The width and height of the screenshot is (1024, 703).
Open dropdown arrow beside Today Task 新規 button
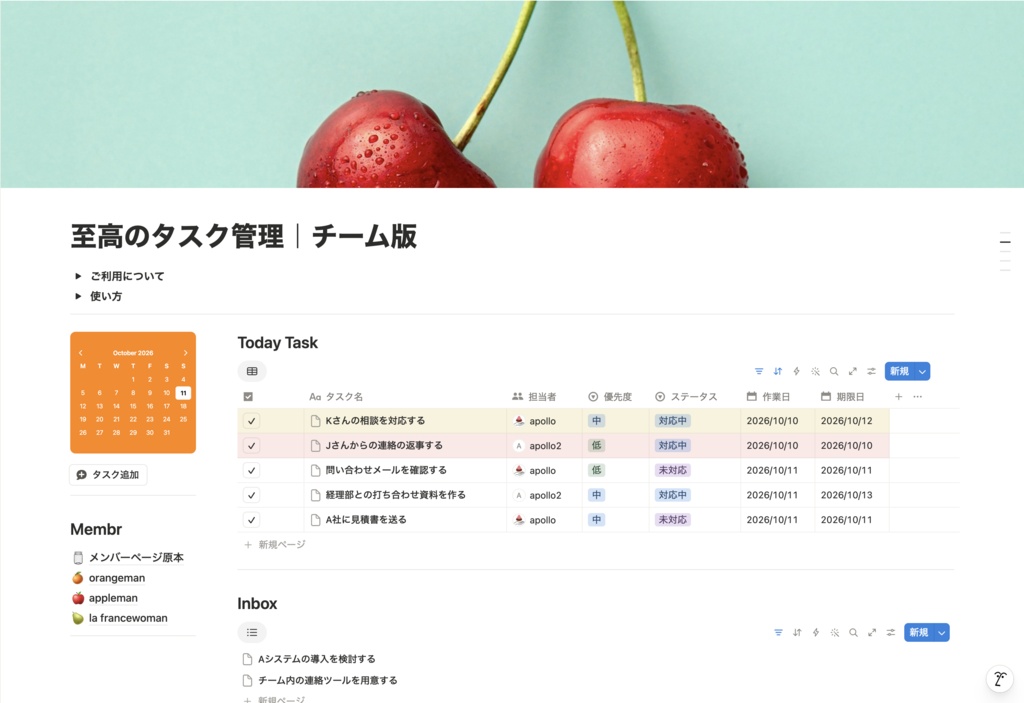[x=922, y=371]
